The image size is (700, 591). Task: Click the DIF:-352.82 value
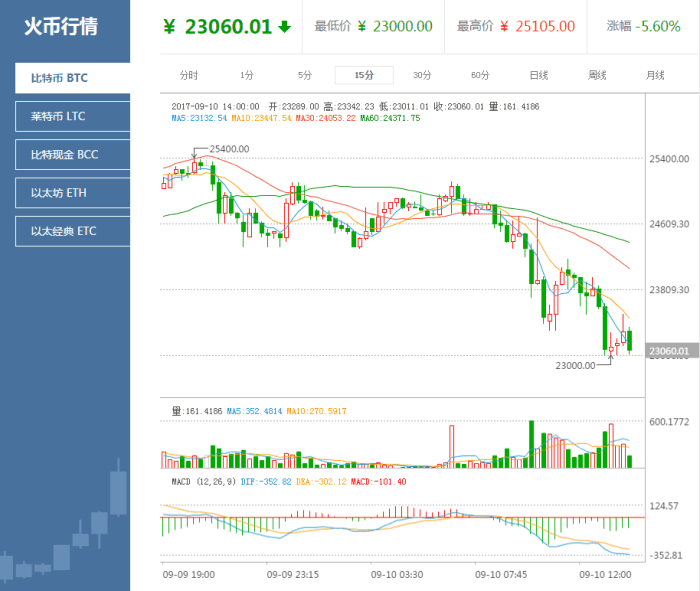click(266, 482)
